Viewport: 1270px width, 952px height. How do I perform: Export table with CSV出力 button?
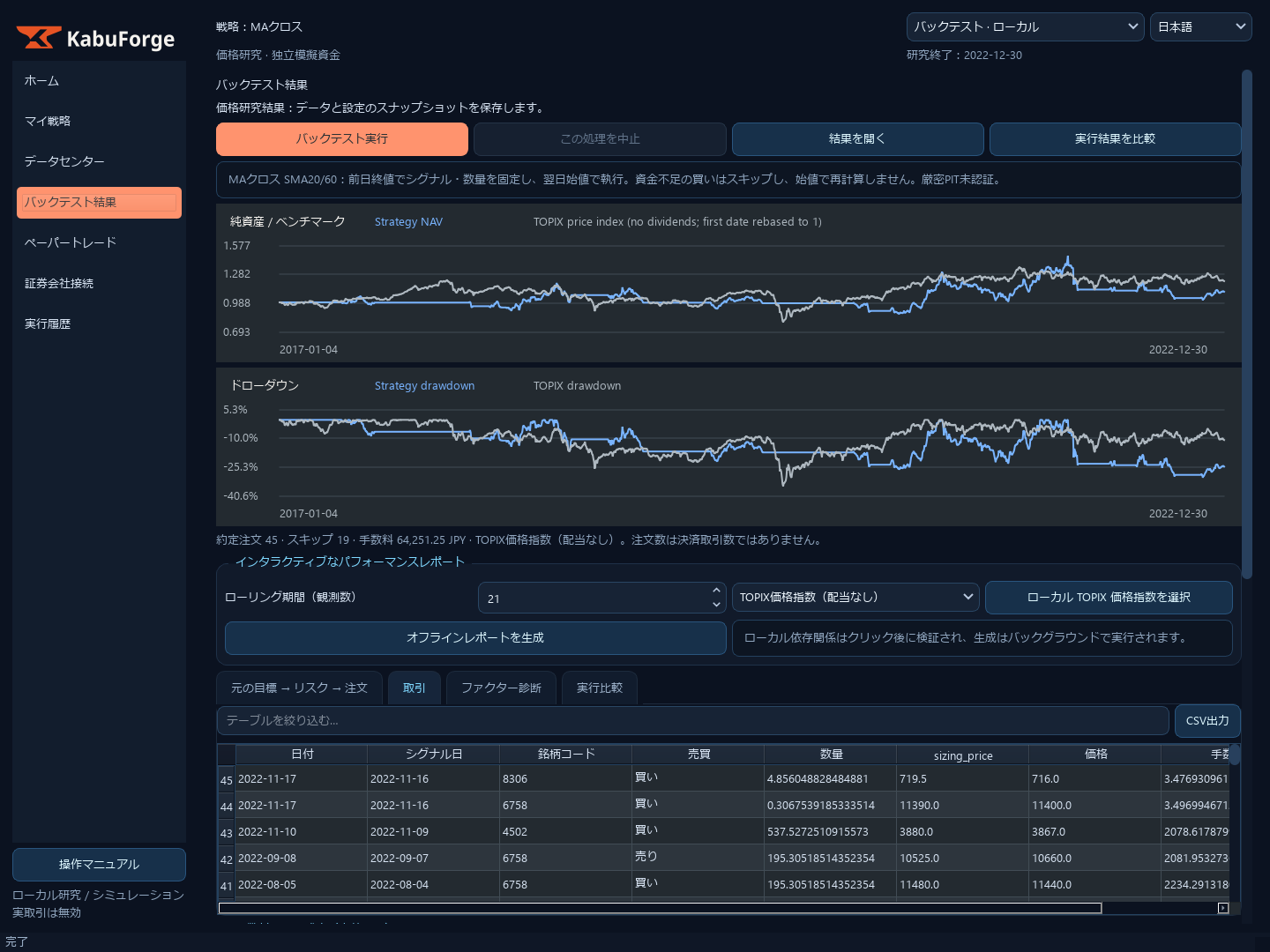[x=1207, y=720]
